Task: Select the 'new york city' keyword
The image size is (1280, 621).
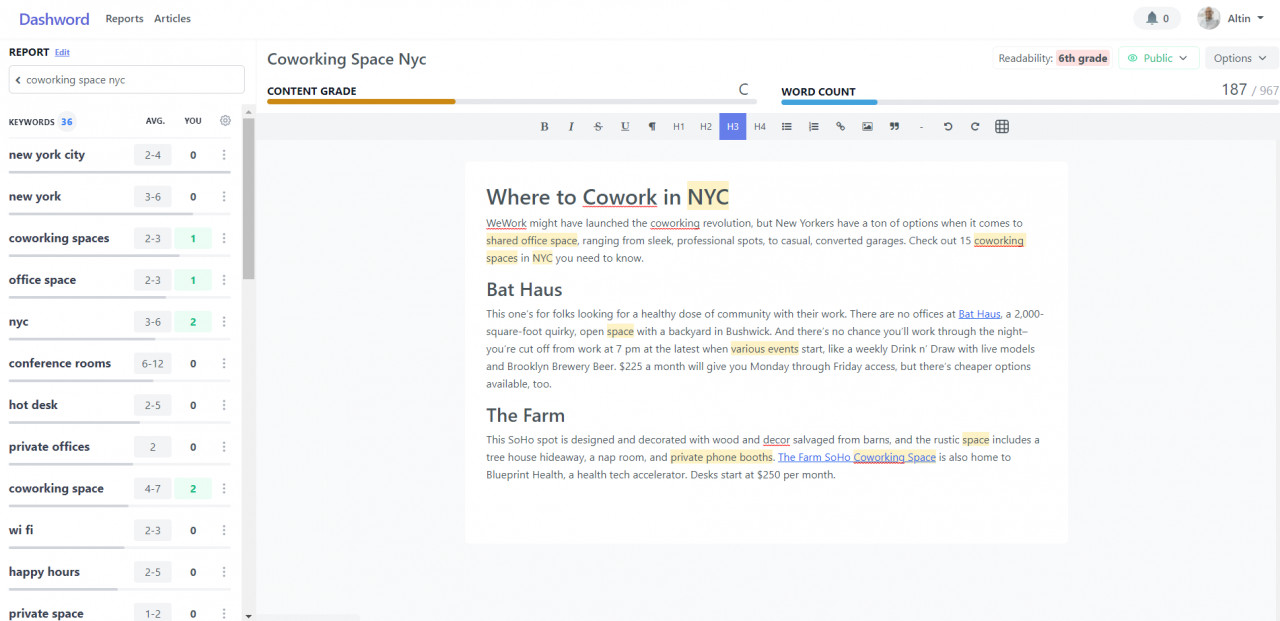Action: point(47,155)
